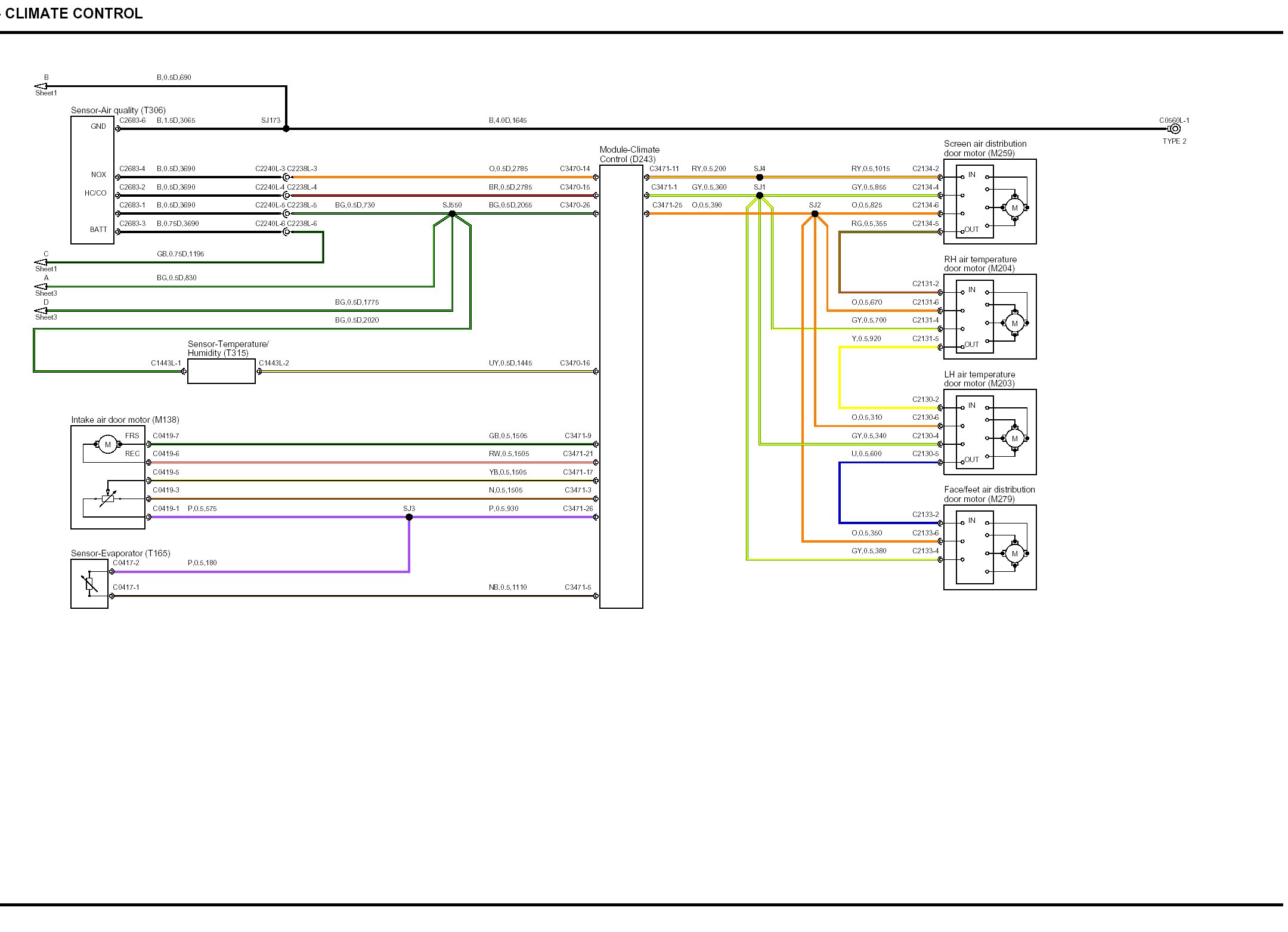
Task: Follow the A Sheet3 reference arrow
Action: [x=41, y=287]
